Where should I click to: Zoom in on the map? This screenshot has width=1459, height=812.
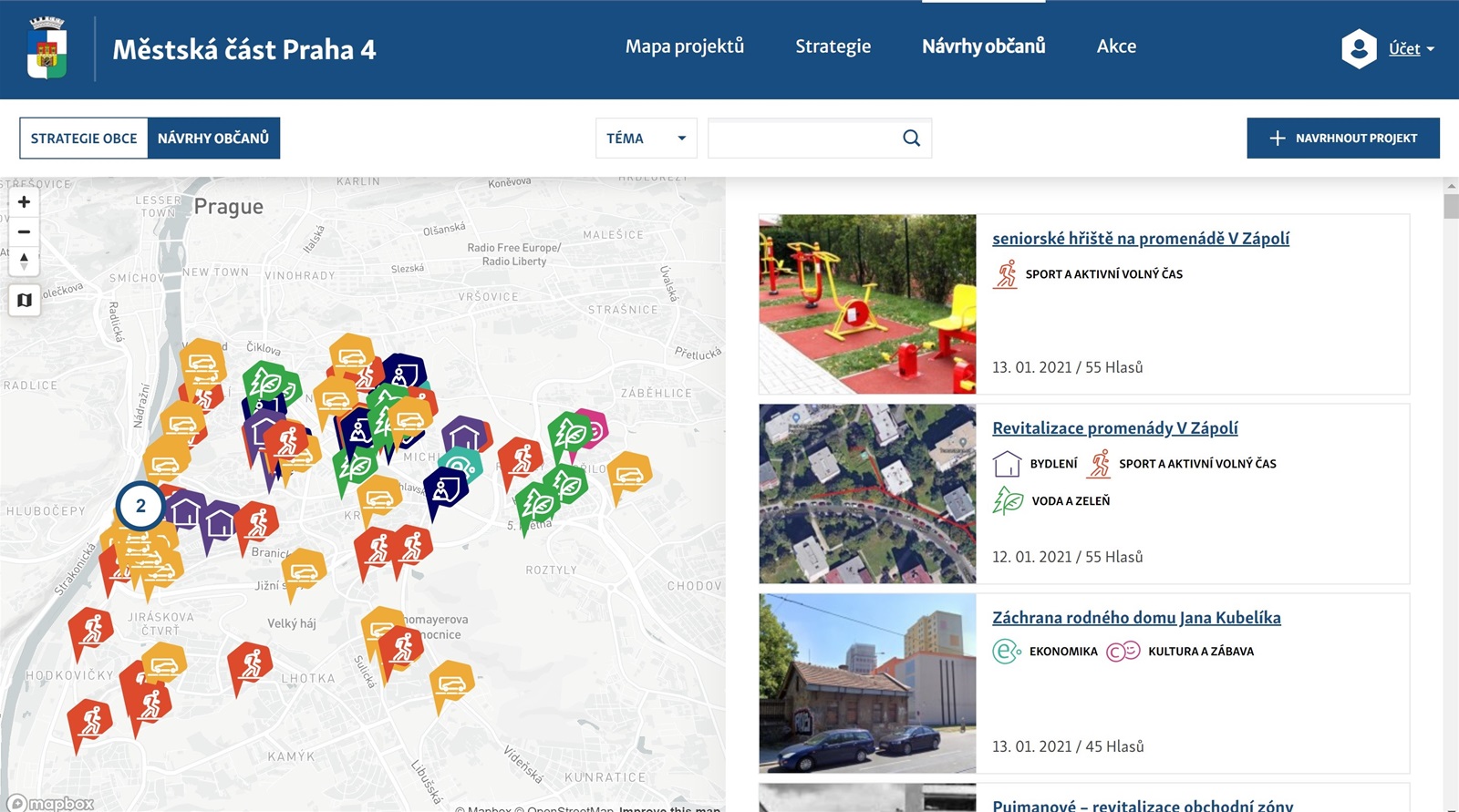pyautogui.click(x=25, y=202)
